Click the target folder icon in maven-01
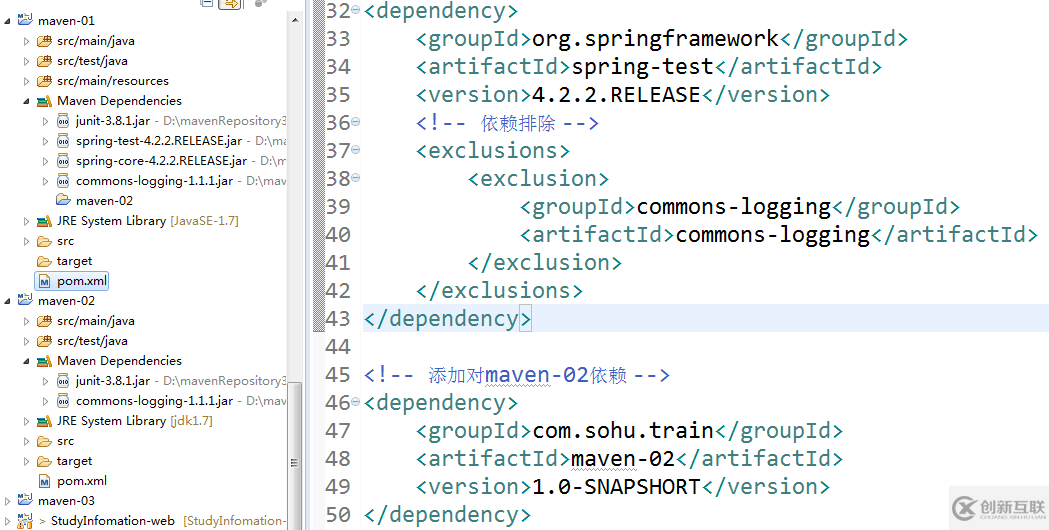 point(44,261)
